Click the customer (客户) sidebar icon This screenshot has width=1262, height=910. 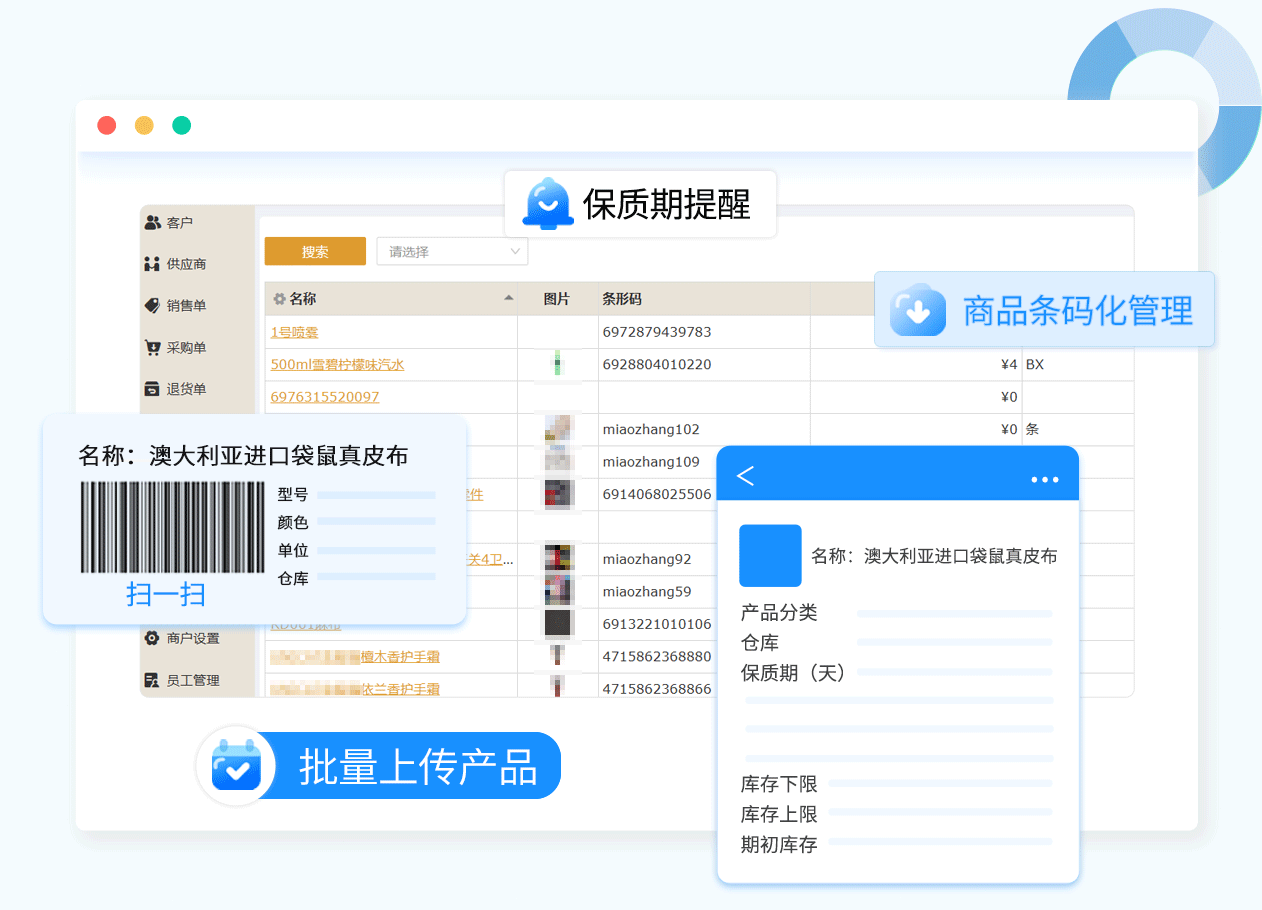[152, 223]
